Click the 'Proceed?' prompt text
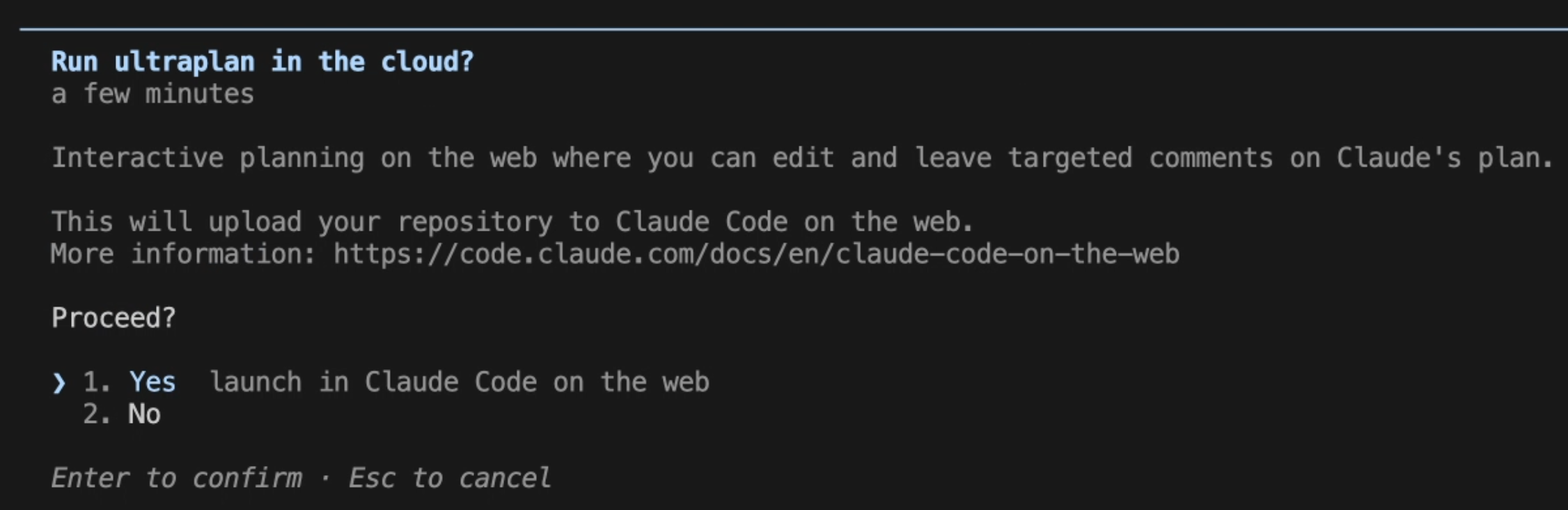1568x510 pixels. pos(113,318)
